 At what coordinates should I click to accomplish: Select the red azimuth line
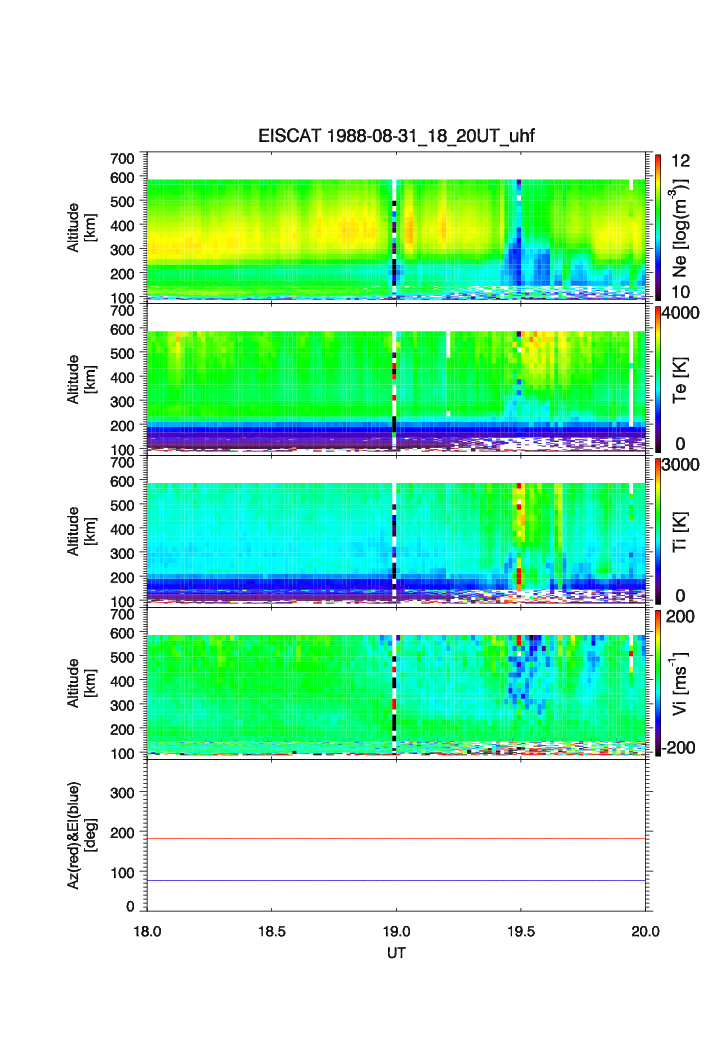coord(397,839)
